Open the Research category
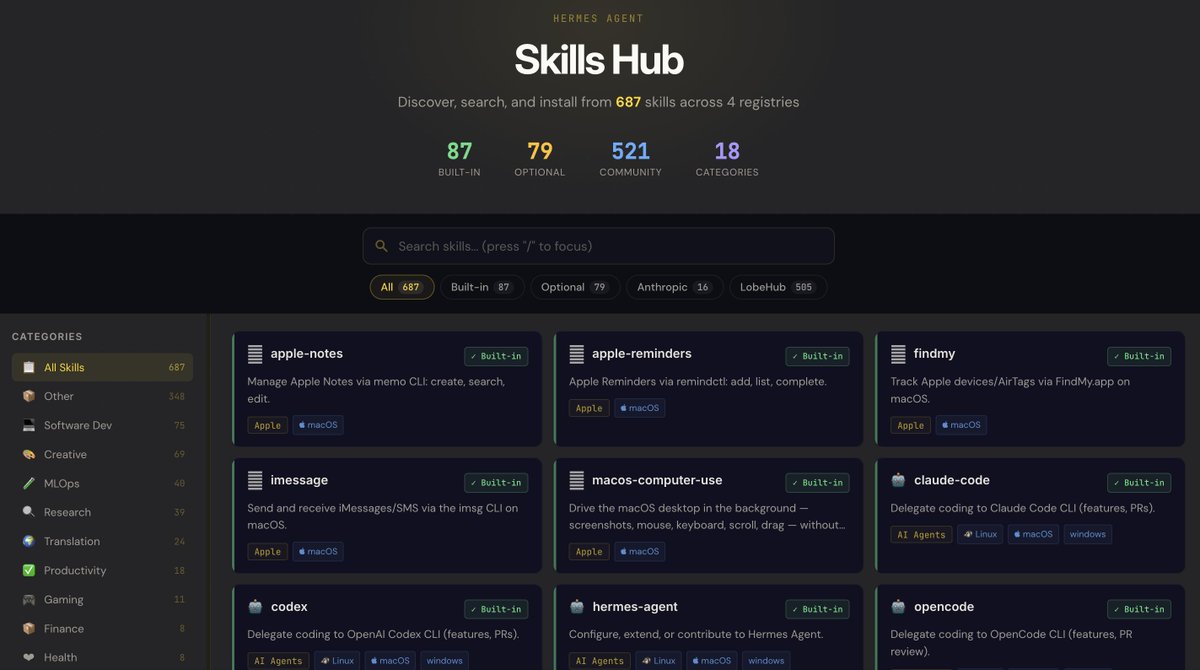Viewport: 1200px width, 670px height. (102, 512)
